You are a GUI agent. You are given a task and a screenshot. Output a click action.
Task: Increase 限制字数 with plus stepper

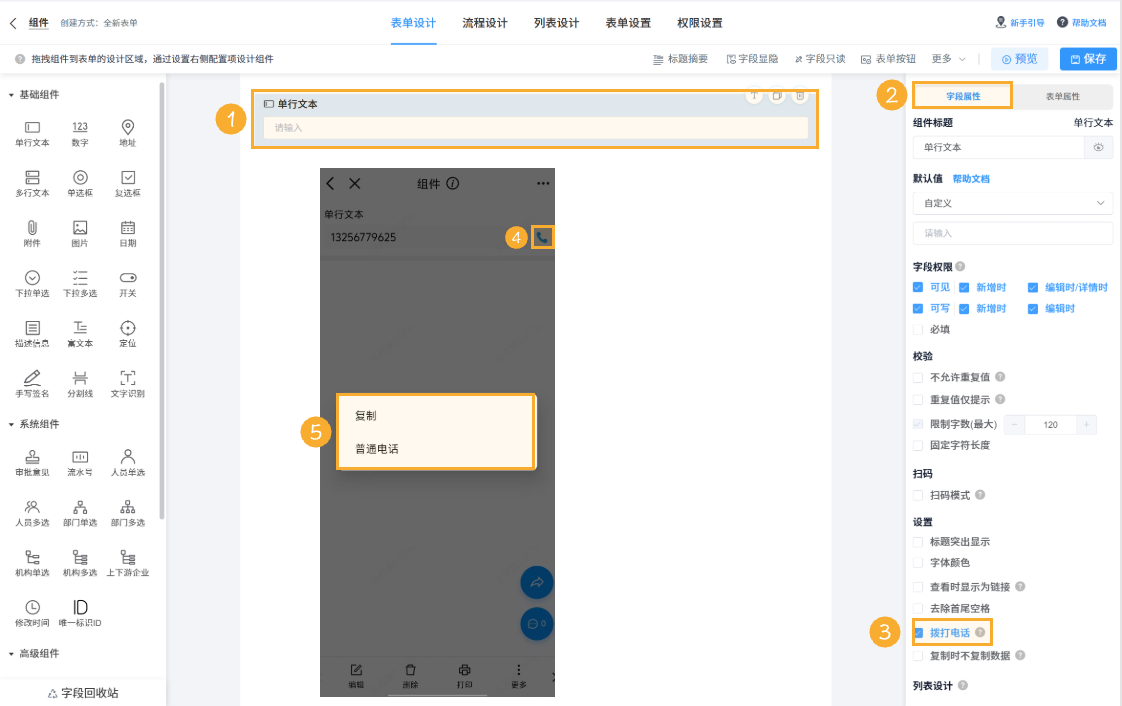click(1086, 425)
